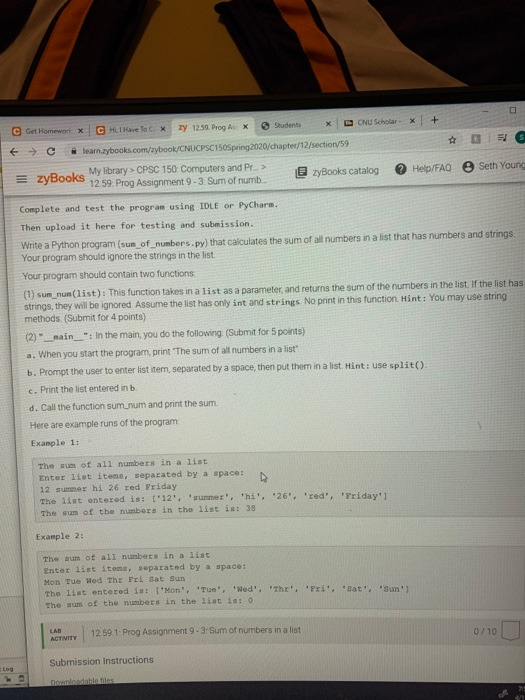The width and height of the screenshot is (525, 700).
Task: Close the Students tab
Action: [x=328, y=124]
